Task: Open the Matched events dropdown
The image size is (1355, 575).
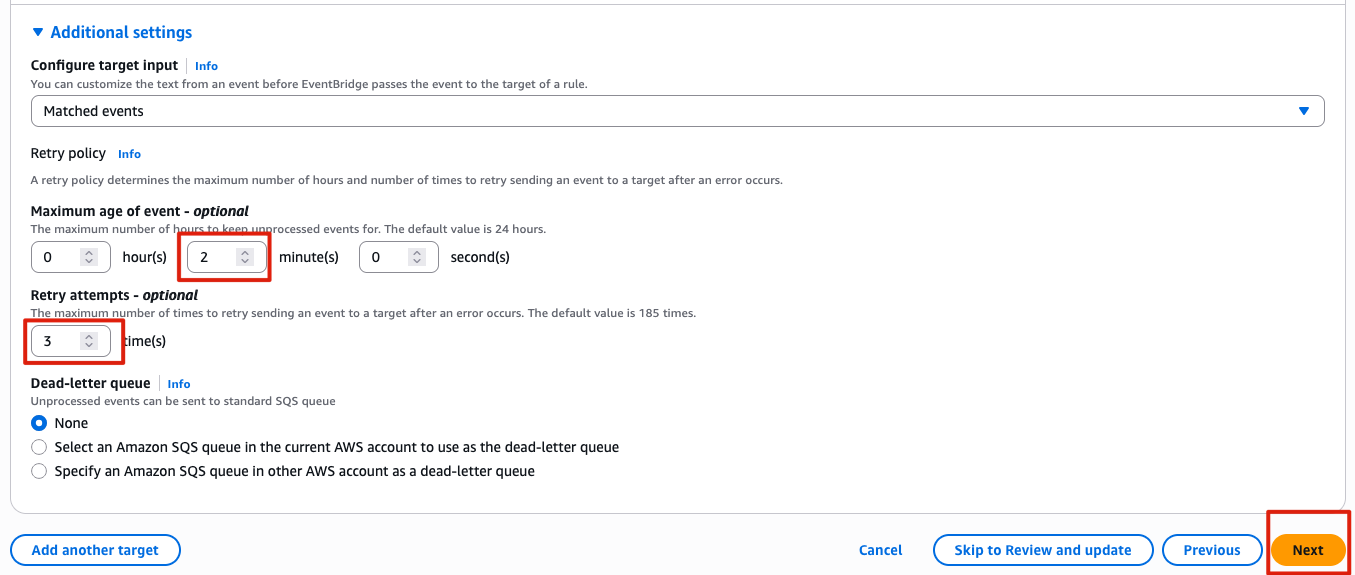Action: 677,111
